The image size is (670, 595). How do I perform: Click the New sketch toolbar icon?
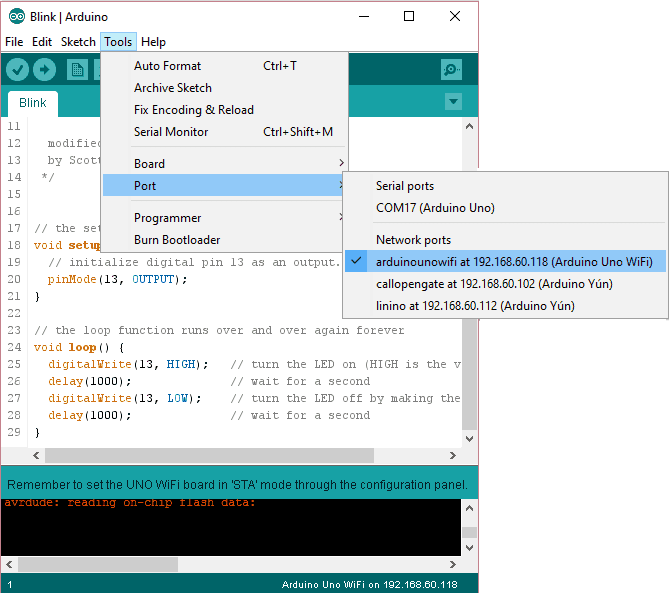[77, 69]
